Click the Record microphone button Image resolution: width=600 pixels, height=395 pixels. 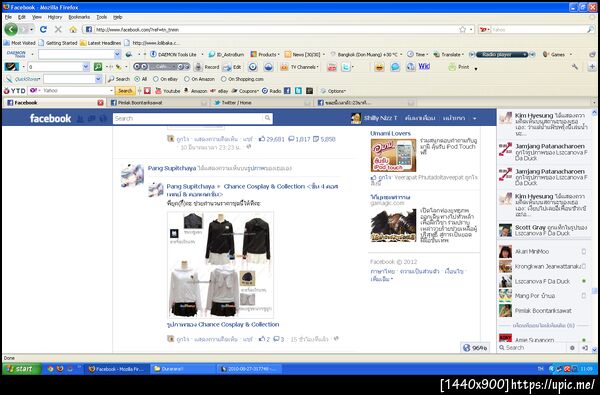point(207,67)
